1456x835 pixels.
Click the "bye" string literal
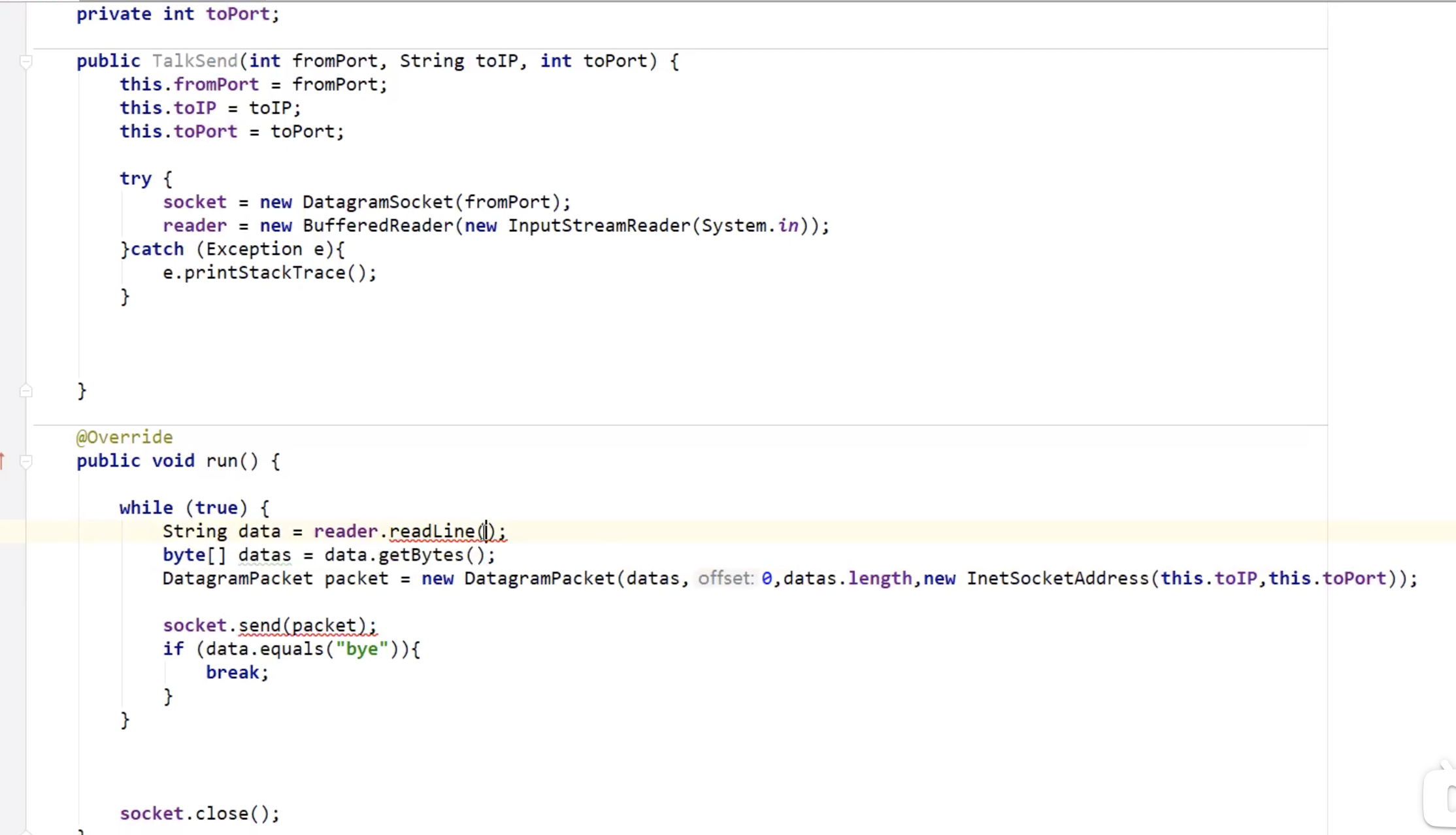coord(361,649)
